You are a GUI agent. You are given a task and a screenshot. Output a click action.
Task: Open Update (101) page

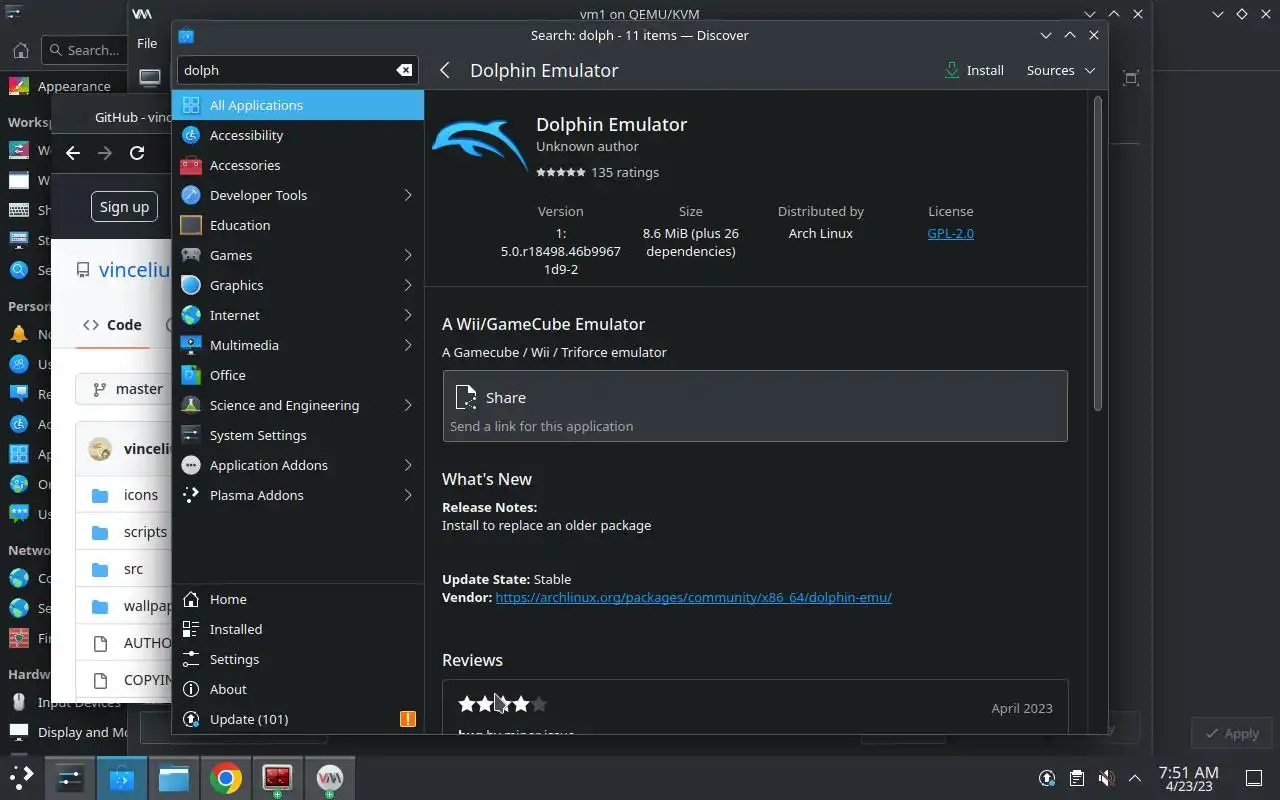point(298,719)
